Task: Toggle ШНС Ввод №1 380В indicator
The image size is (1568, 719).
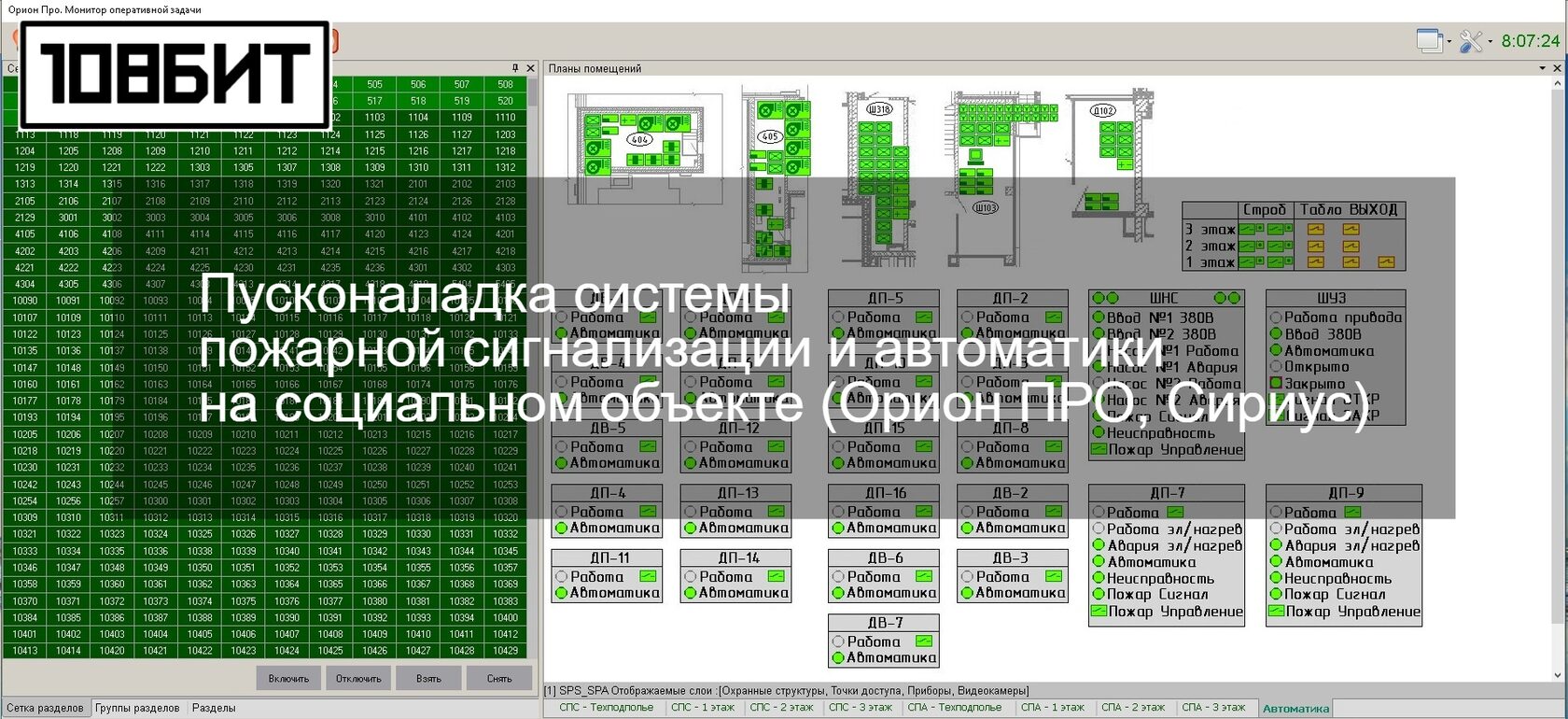Action: 1099,317
